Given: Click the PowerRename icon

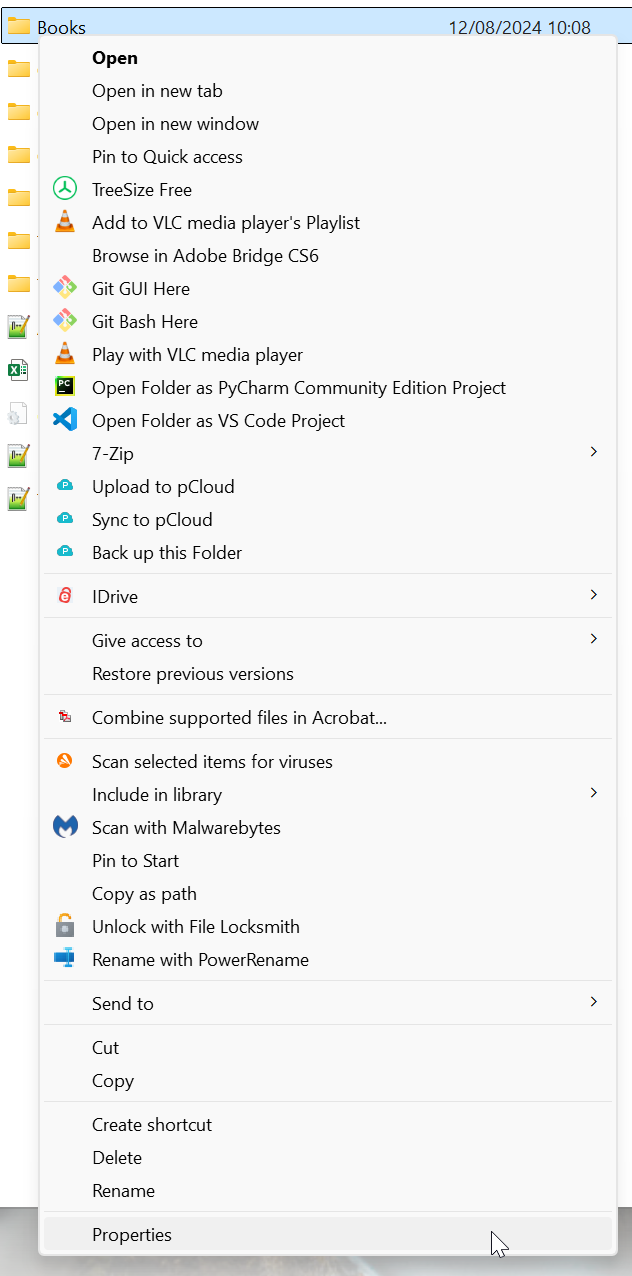Looking at the screenshot, I should (65, 960).
